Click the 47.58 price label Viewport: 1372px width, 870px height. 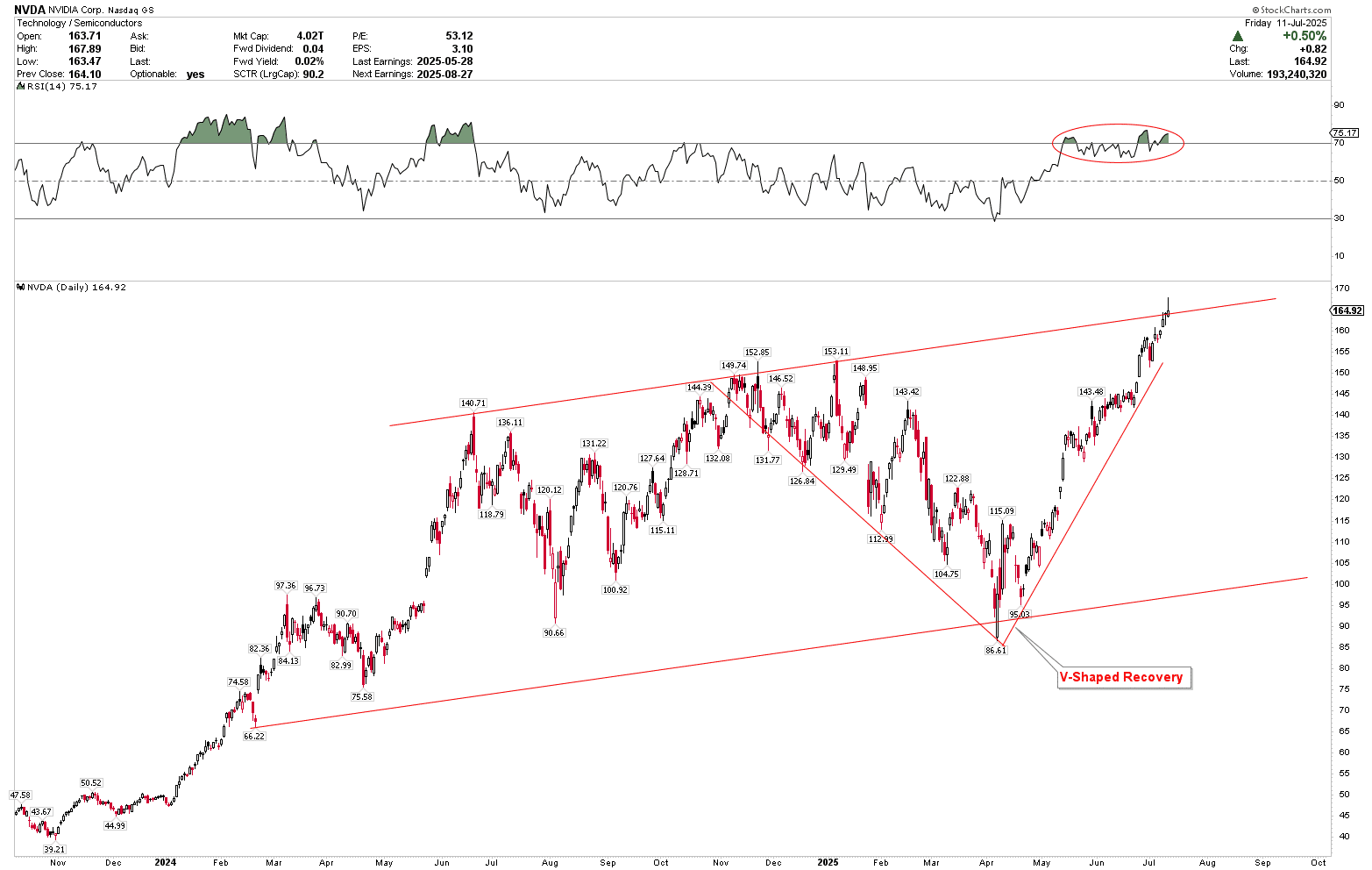[20, 795]
